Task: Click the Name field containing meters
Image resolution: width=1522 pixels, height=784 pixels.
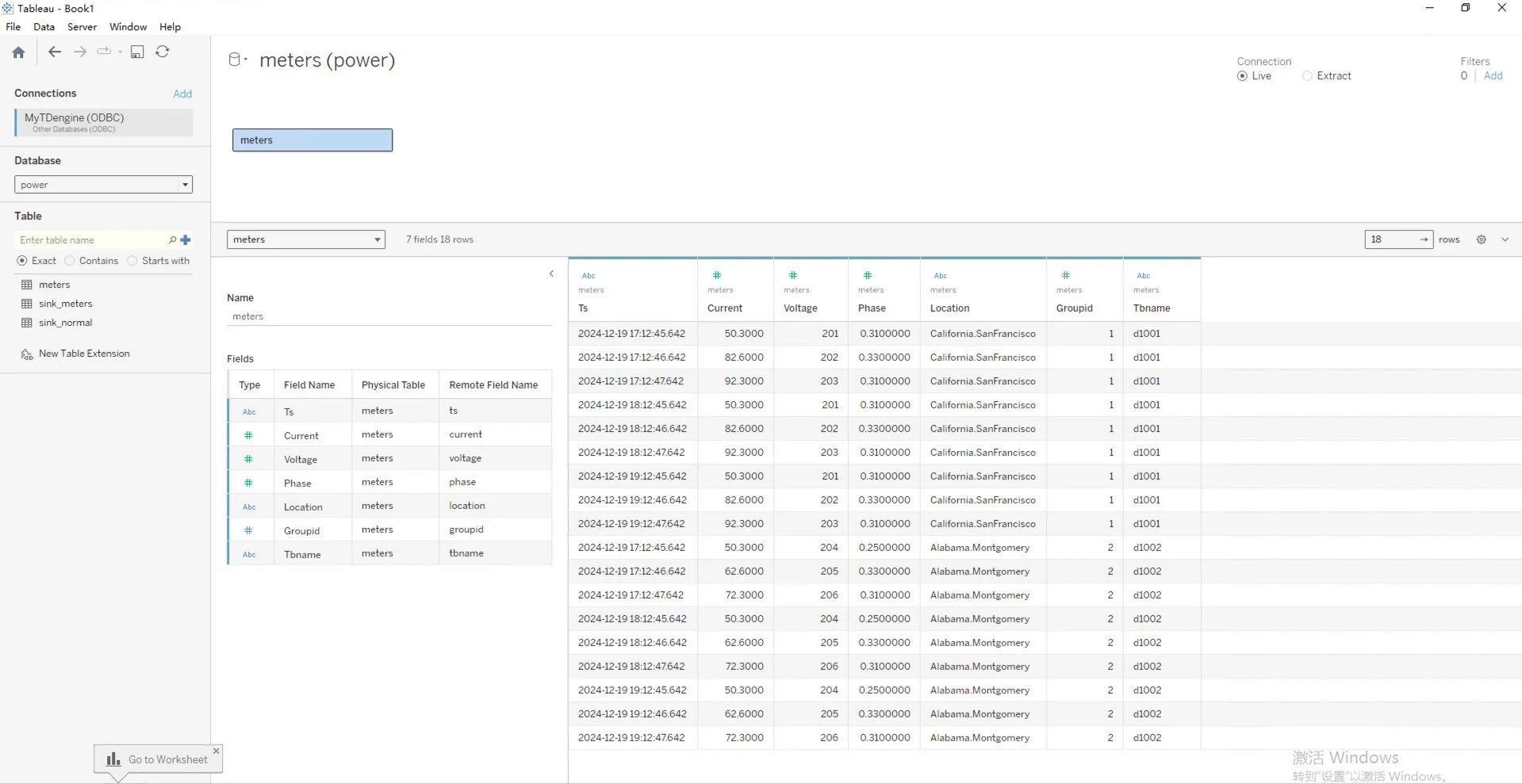Action: point(389,316)
